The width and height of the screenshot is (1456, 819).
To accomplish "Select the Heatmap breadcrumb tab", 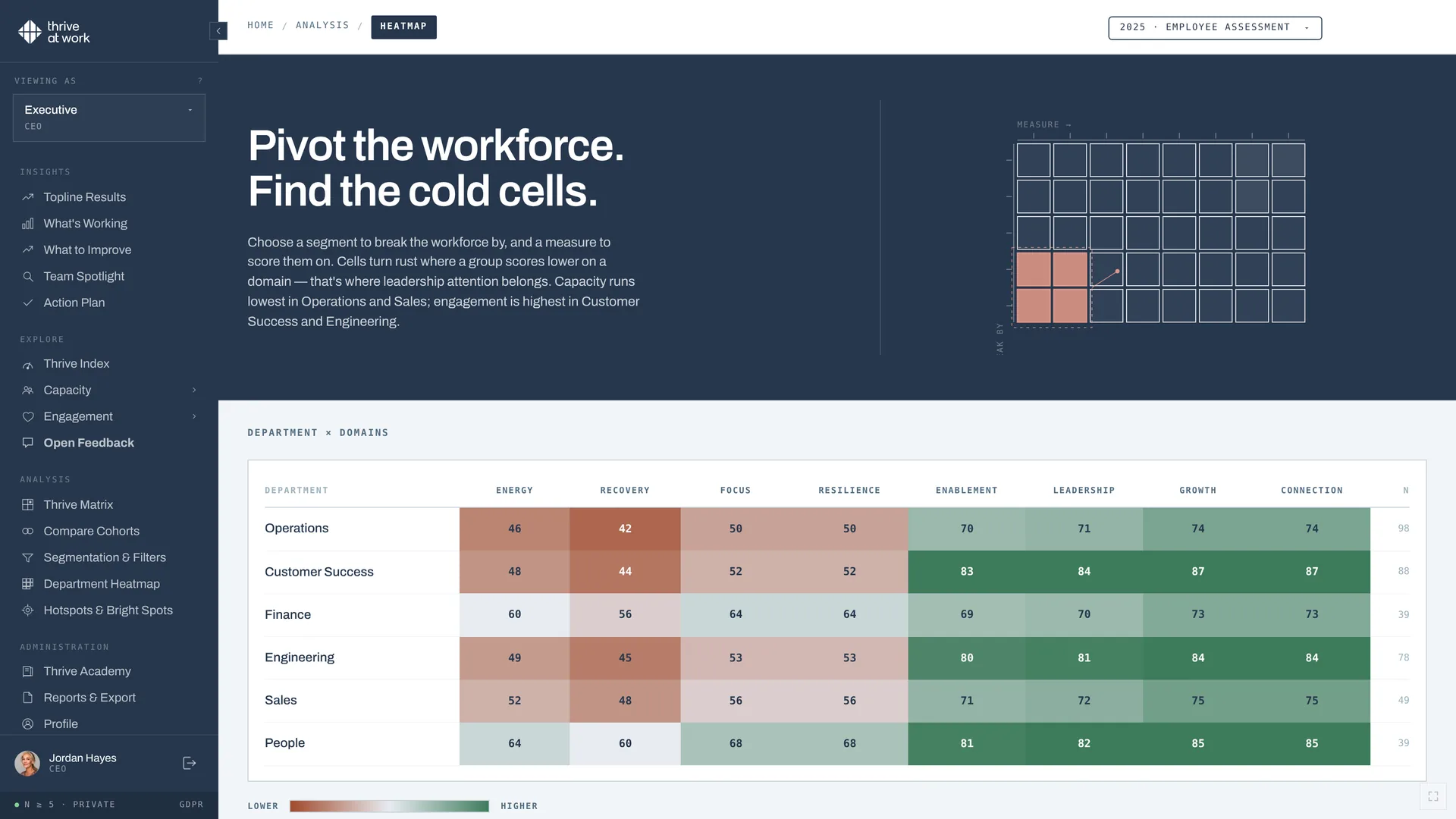I will [x=403, y=27].
